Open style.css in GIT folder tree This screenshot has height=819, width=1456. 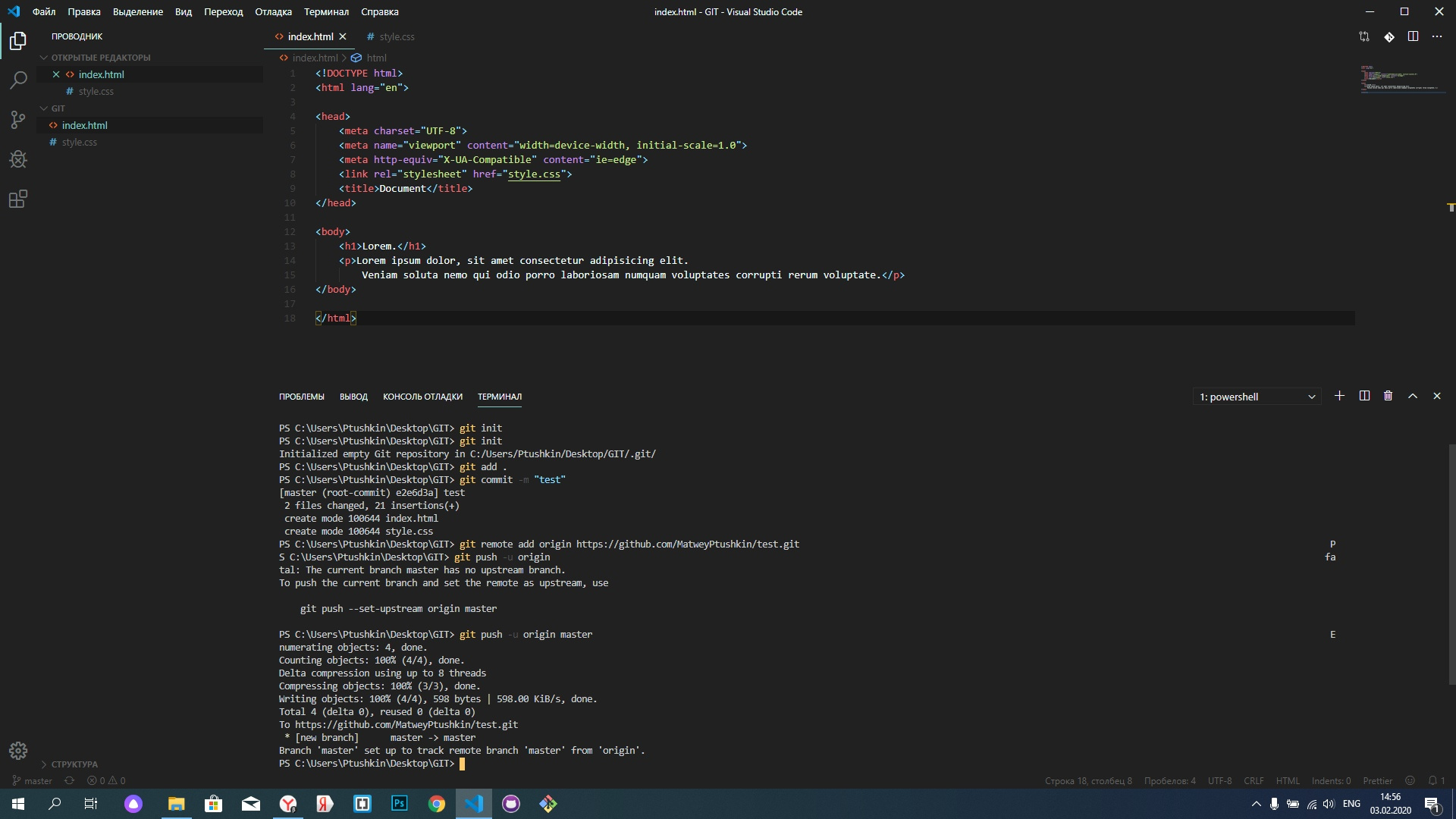[x=150, y=142]
